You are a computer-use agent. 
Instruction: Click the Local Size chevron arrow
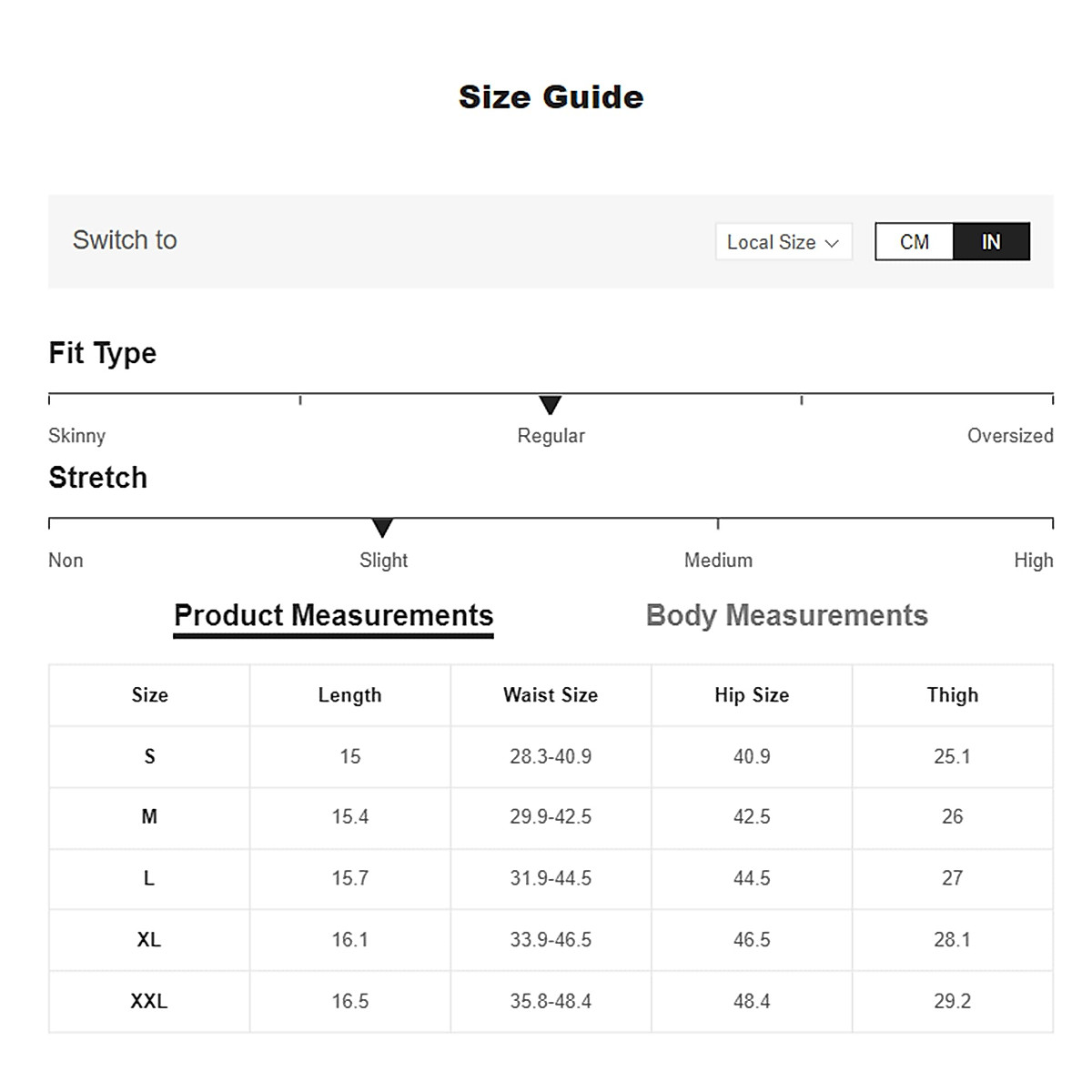[x=832, y=243]
